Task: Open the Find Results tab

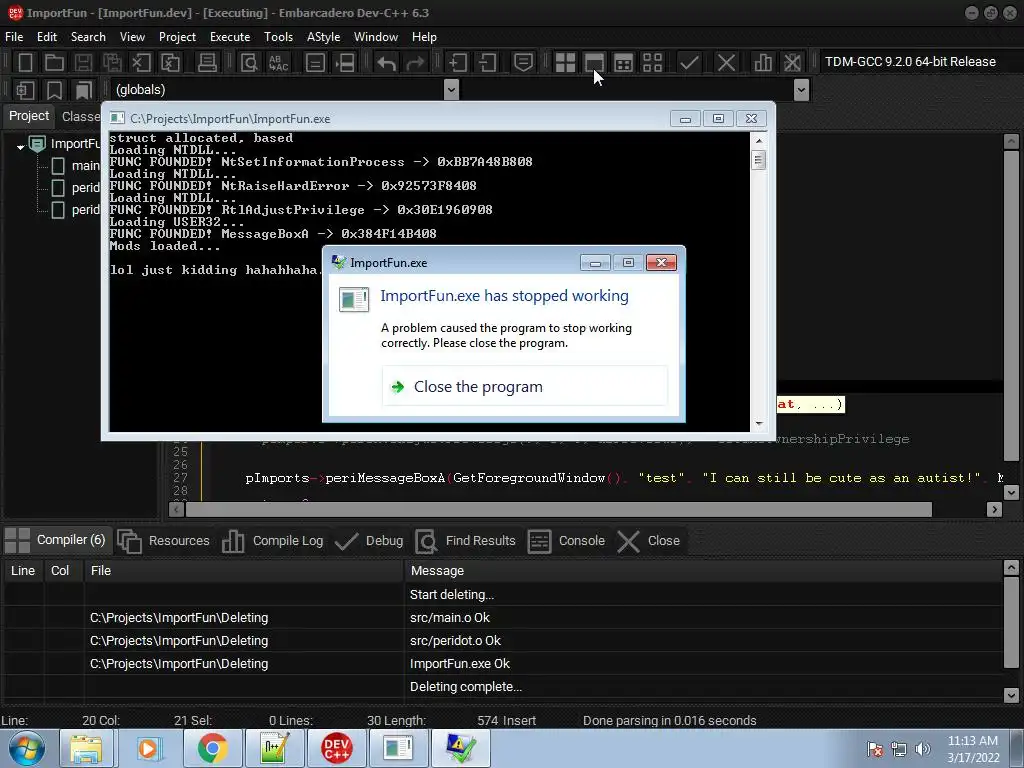Action: (x=466, y=541)
